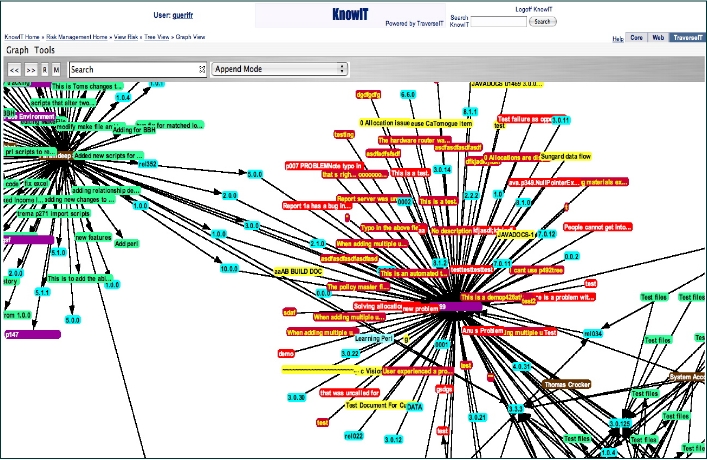Viewport: 707px width, 460px height.
Task: Open the Tools menu
Action: click(44, 49)
